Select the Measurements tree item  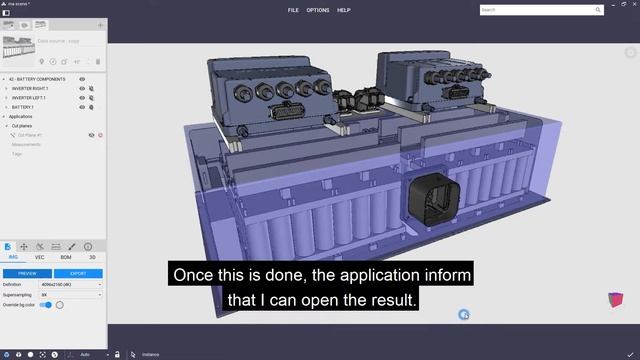[x=26, y=144]
